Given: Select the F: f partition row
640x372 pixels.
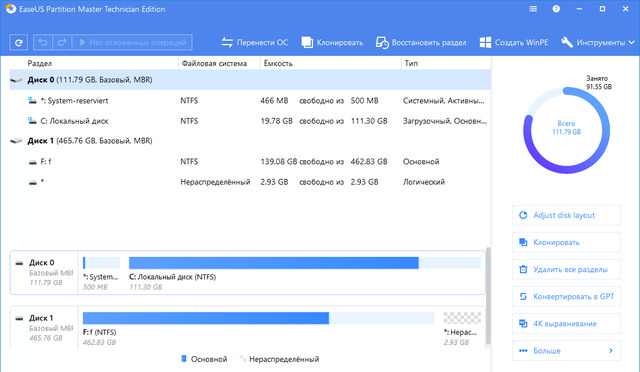Looking at the screenshot, I should pyautogui.click(x=250, y=162).
